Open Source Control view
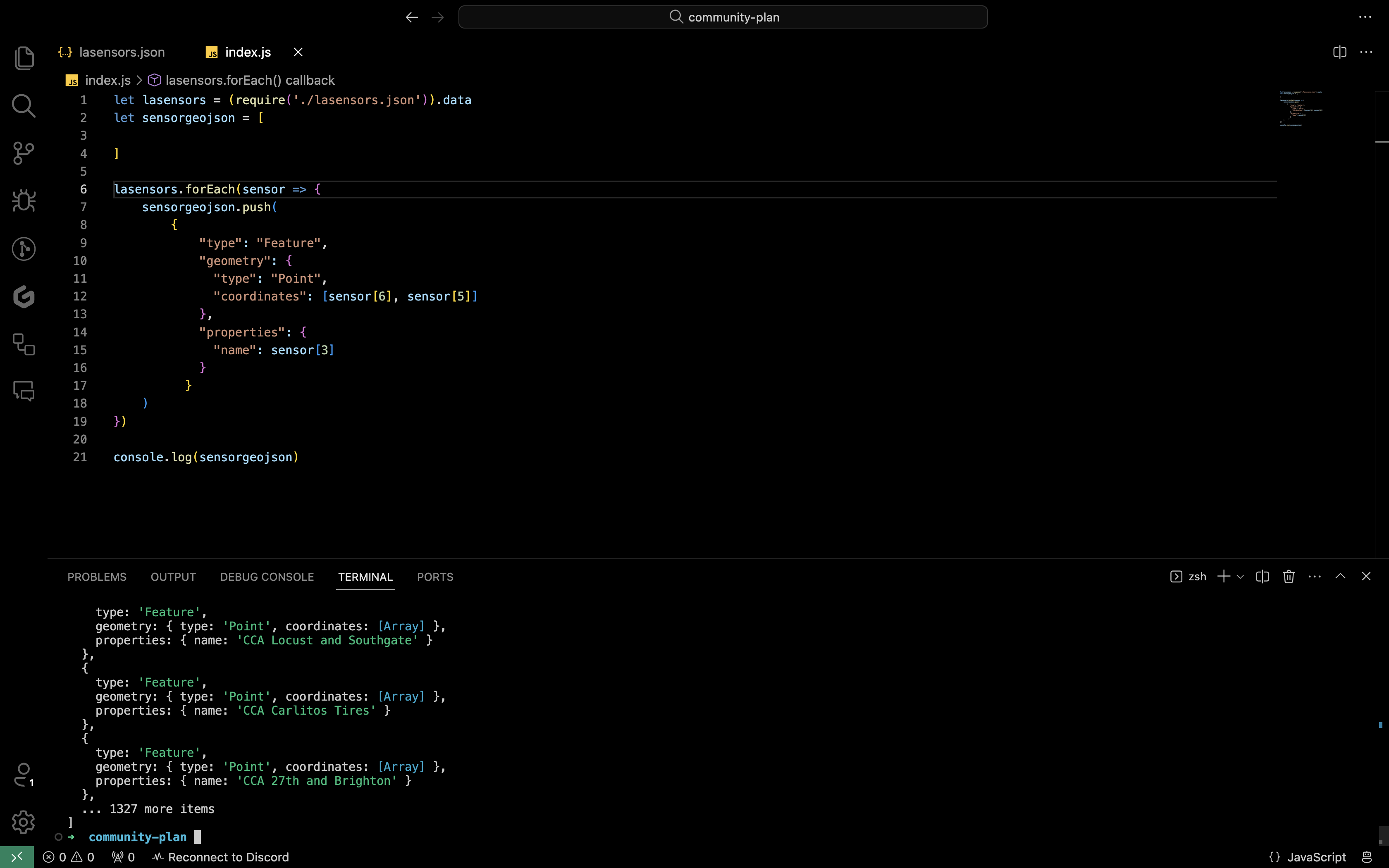 [x=24, y=153]
